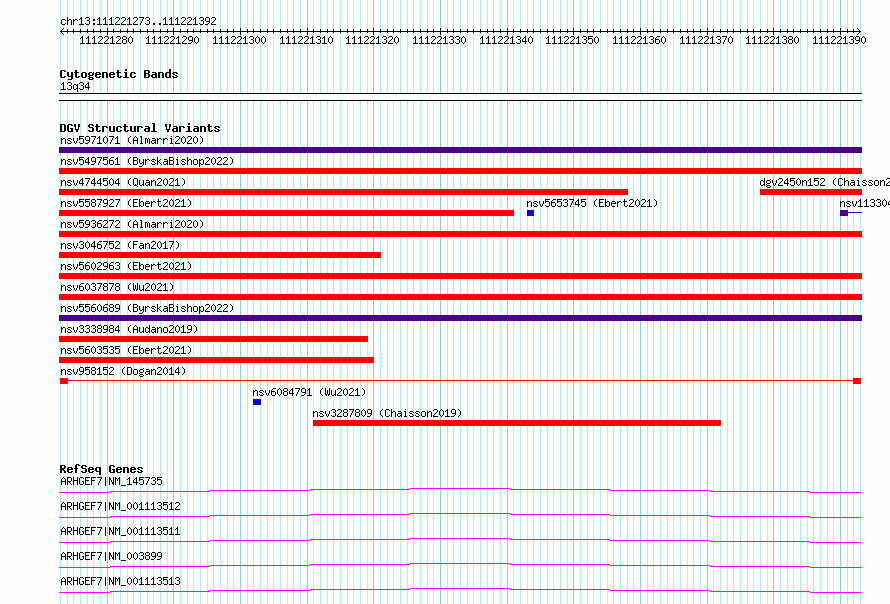This screenshot has width=890, height=604.
Task: Open nsv5560689 (ByrskaBishop2022) label
Action: point(147,308)
